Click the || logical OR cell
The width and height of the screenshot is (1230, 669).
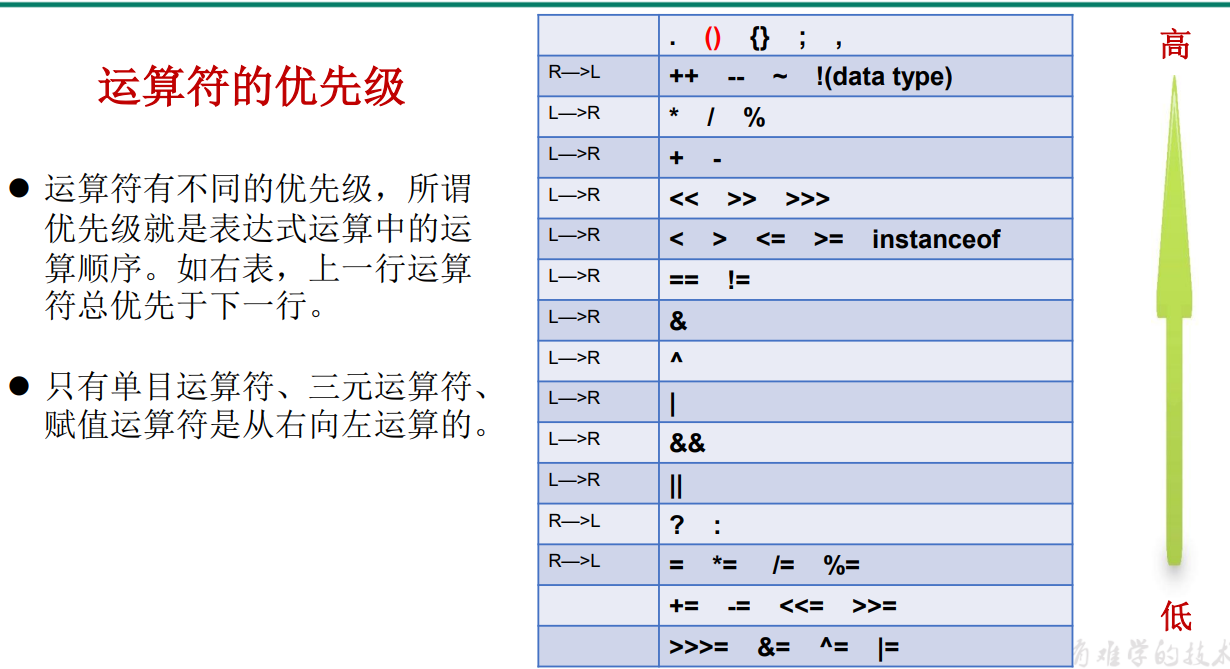[866, 484]
